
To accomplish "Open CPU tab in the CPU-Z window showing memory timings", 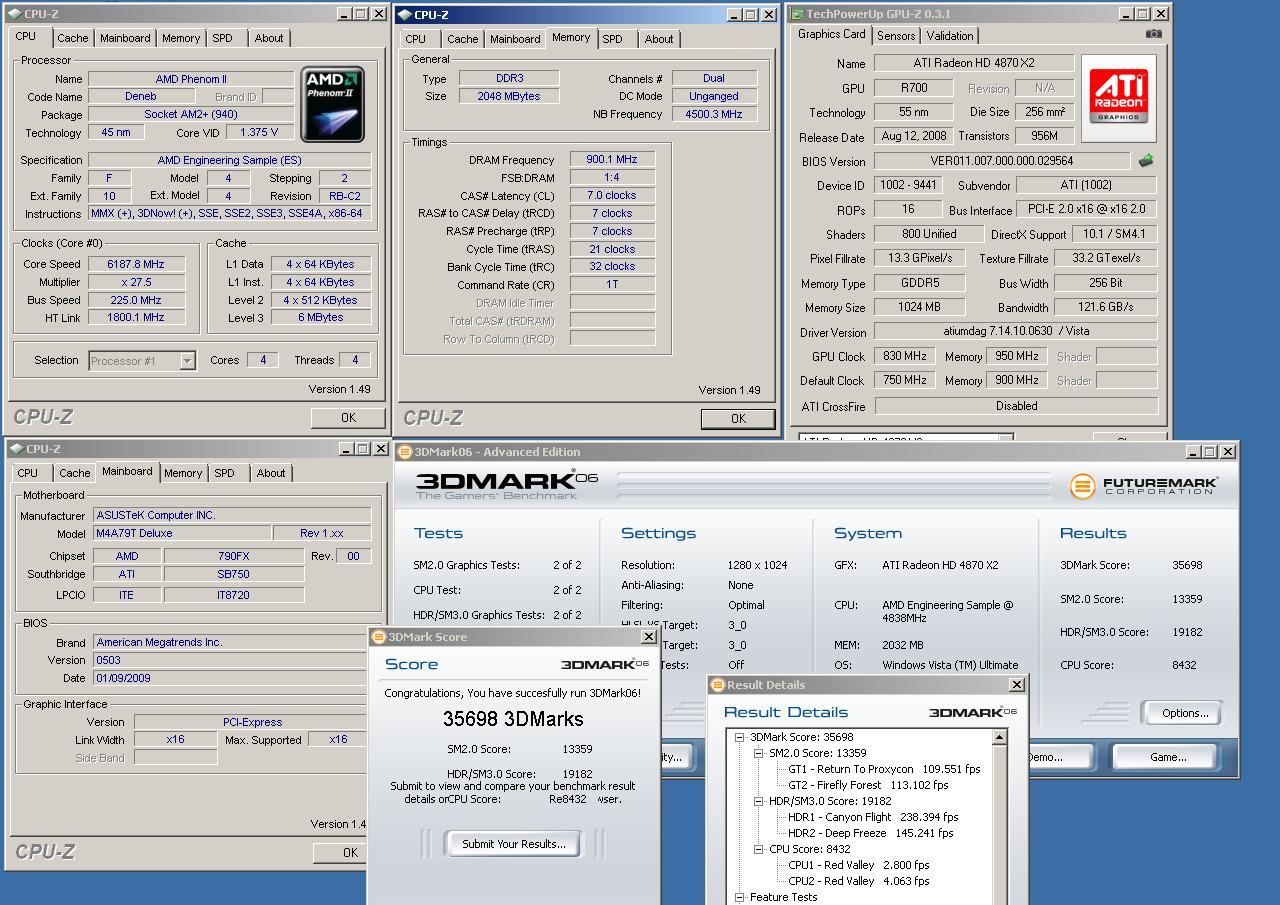I will point(416,39).
